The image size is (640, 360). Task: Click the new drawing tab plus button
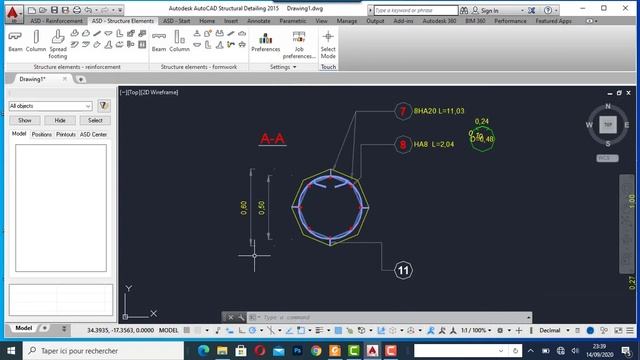tap(81, 79)
